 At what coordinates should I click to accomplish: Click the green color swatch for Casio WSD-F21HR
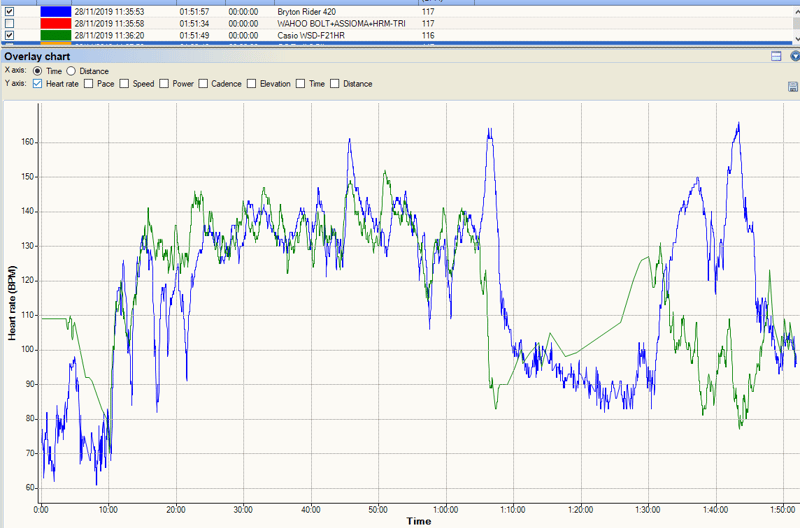pos(55,35)
